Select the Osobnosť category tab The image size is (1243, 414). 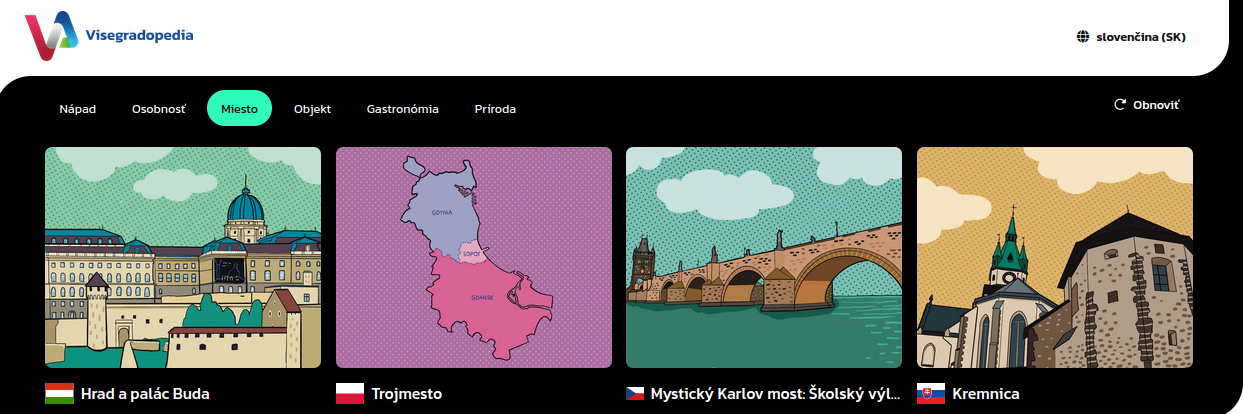click(158, 109)
